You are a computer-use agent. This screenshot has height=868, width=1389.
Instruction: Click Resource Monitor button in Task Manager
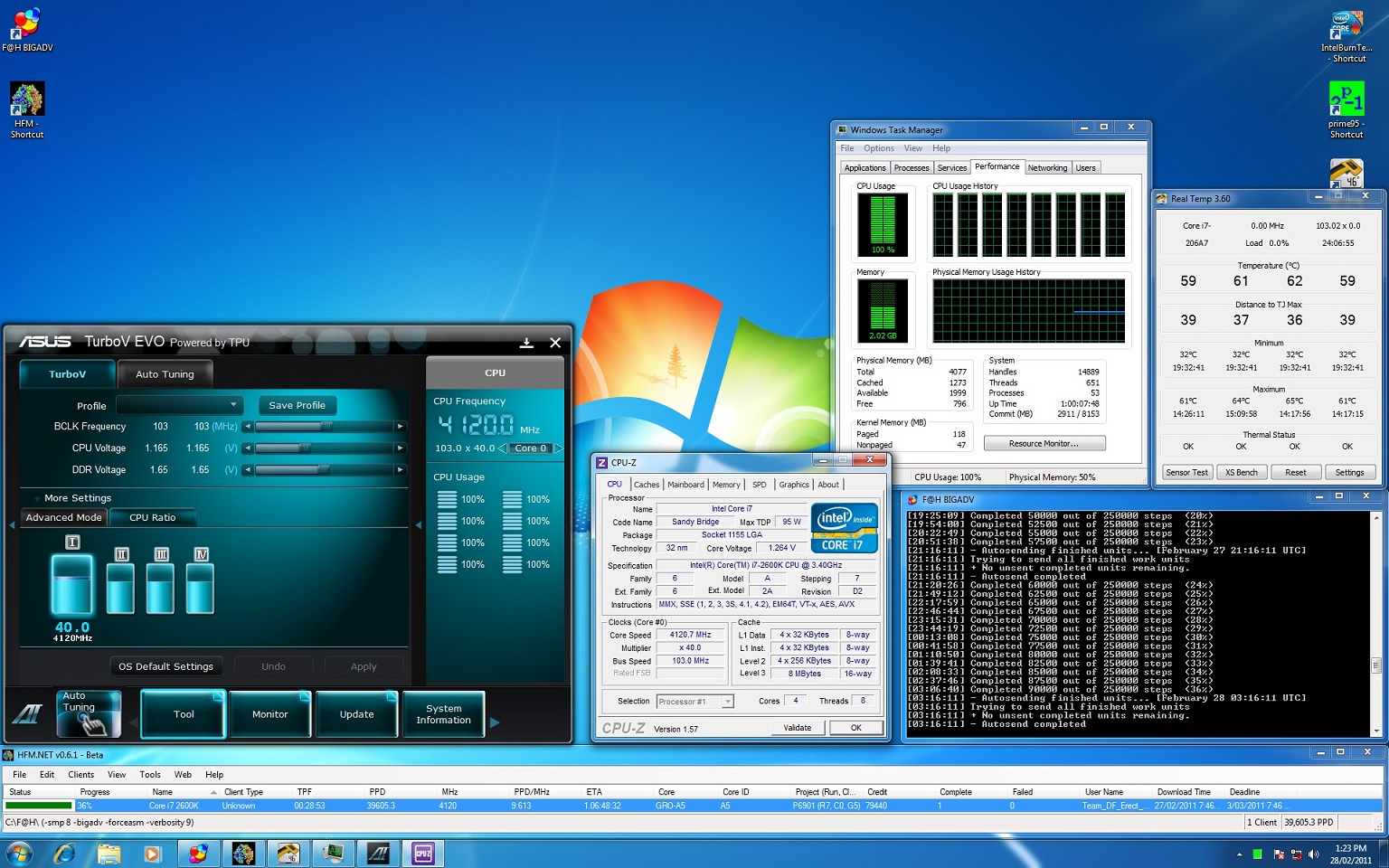1044,444
